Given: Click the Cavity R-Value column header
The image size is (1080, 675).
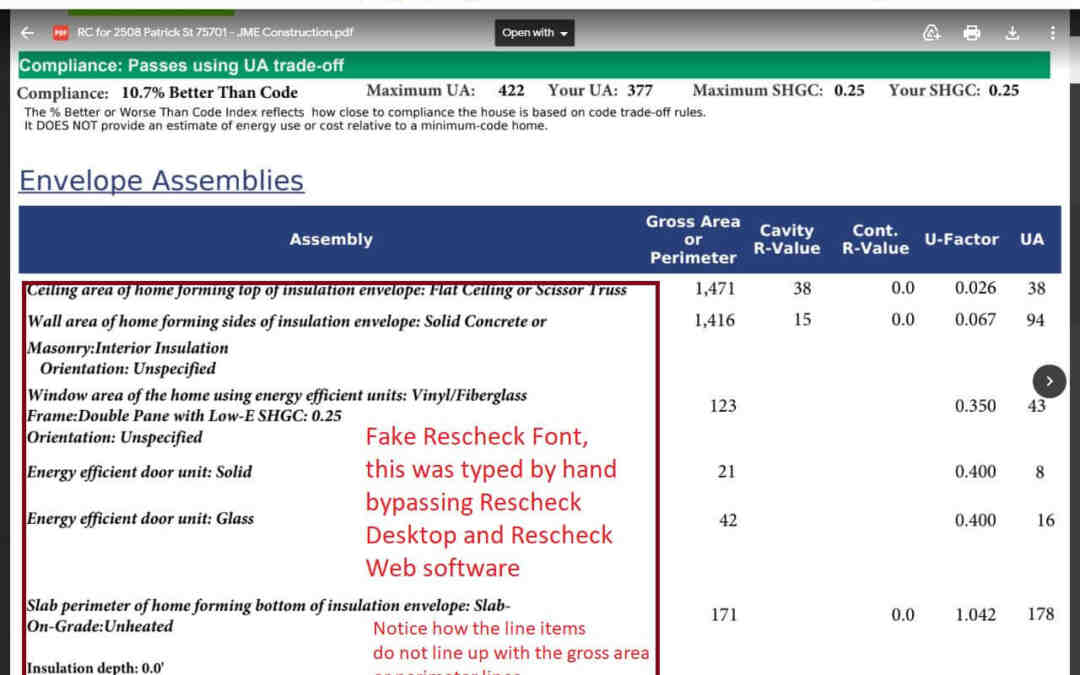Looking at the screenshot, I should pos(786,240).
